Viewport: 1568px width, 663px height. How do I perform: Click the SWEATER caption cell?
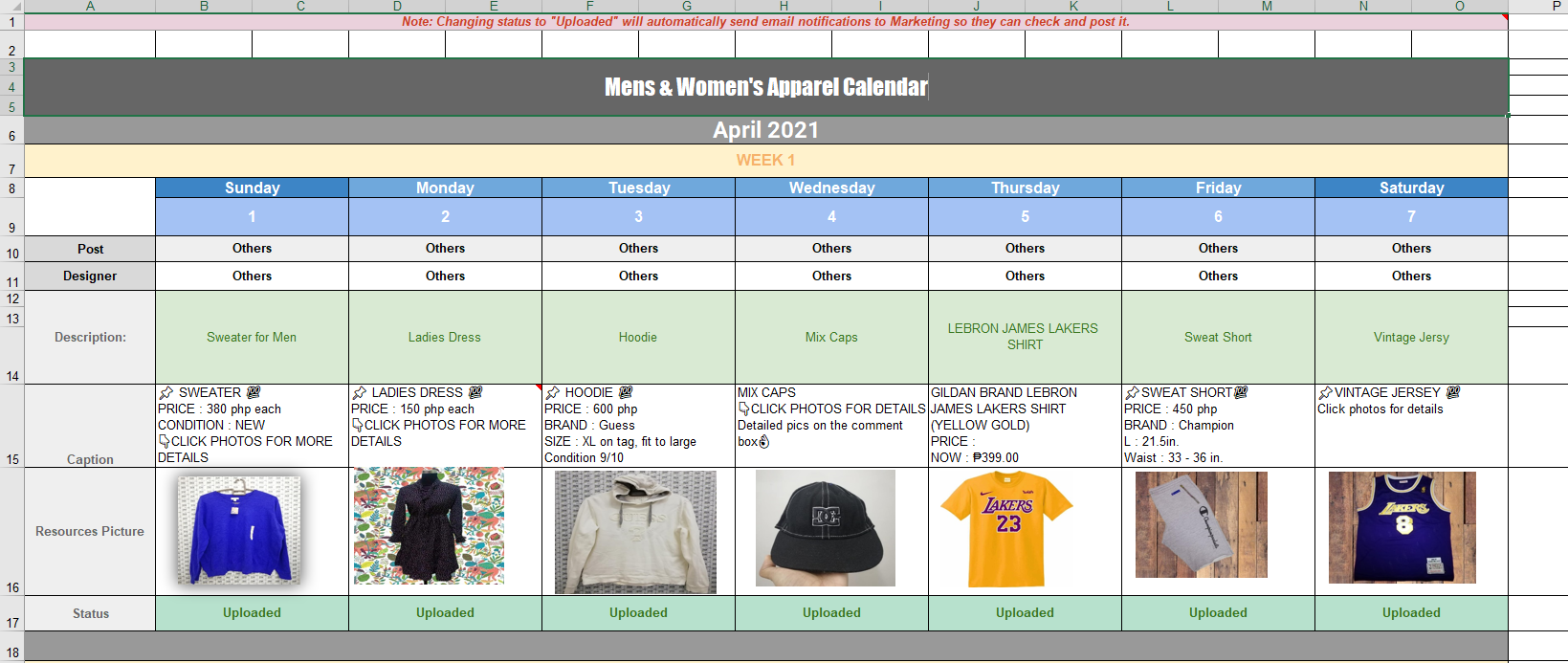coord(253,426)
